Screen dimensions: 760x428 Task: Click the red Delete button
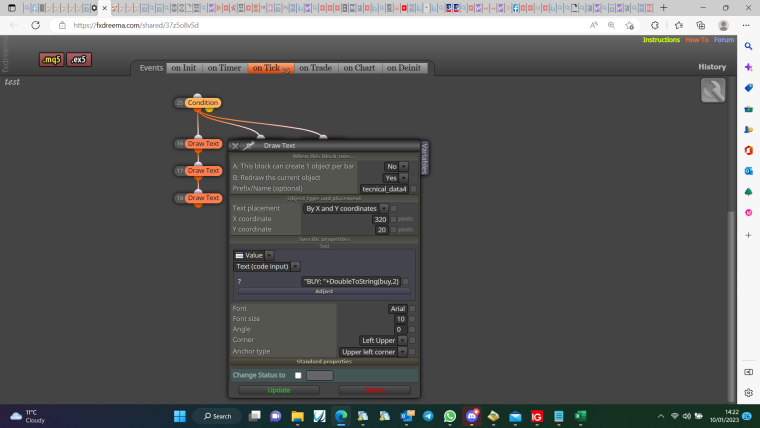[x=375, y=390]
